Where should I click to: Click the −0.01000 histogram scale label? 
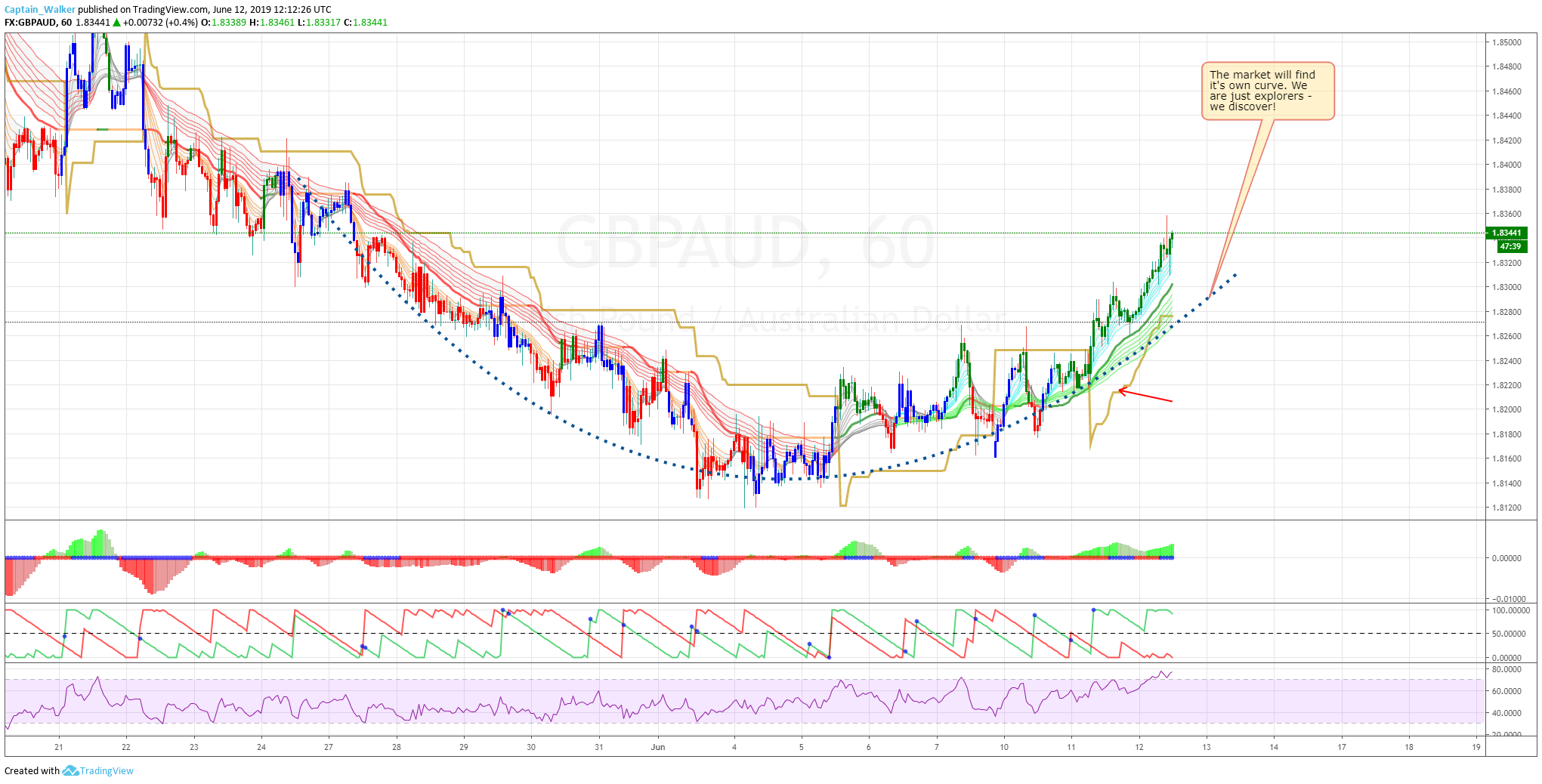pos(1510,599)
